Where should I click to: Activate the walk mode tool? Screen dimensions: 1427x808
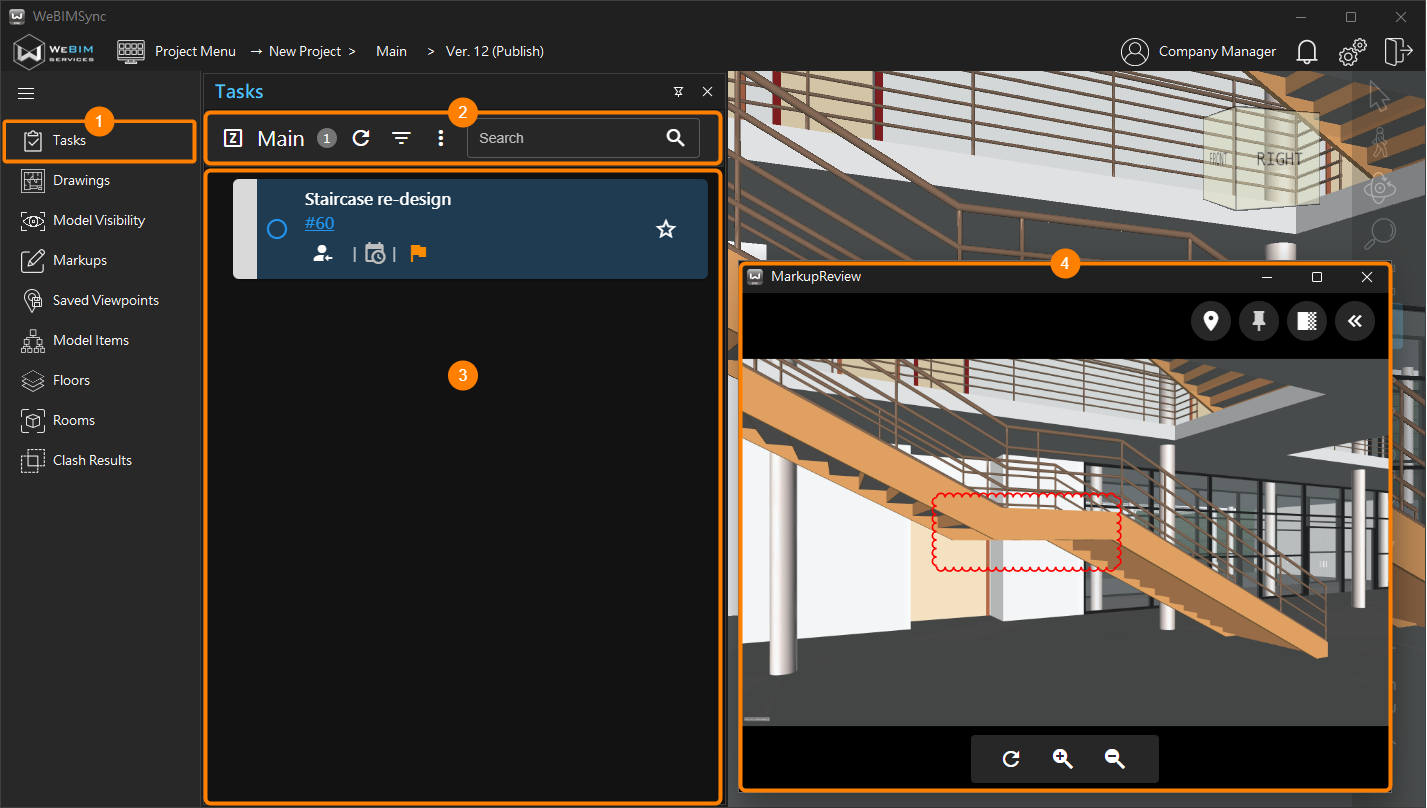point(1380,142)
